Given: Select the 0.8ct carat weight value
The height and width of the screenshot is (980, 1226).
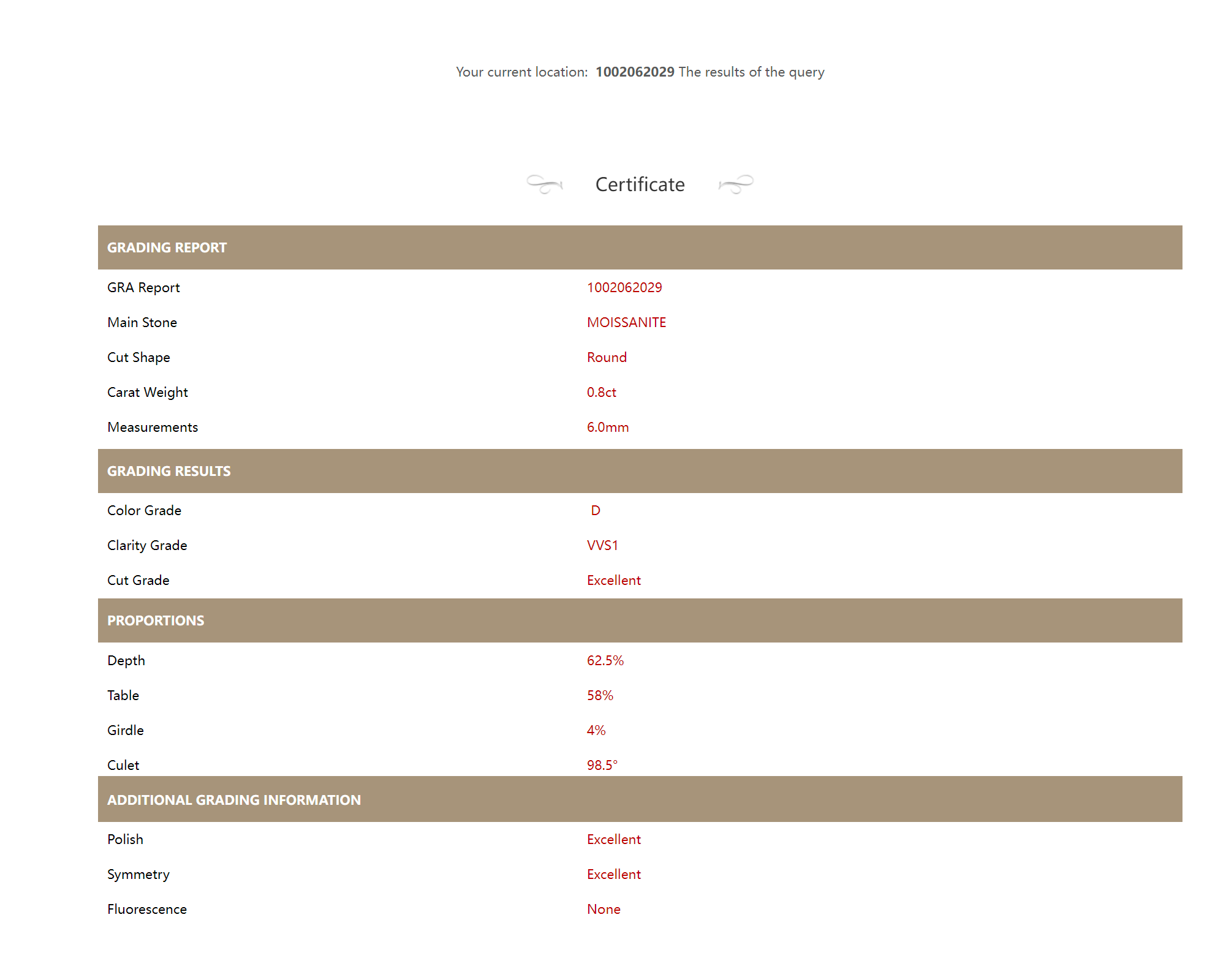Looking at the screenshot, I should pyautogui.click(x=601, y=392).
